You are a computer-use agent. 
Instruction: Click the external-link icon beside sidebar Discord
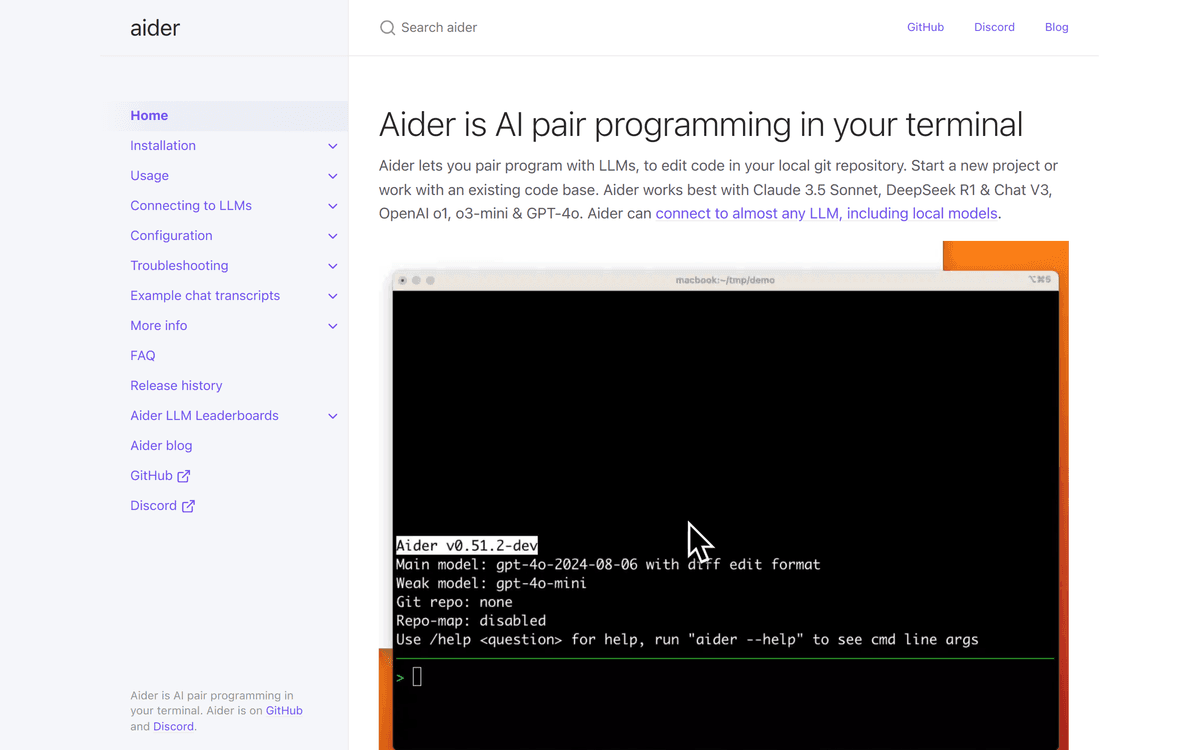[188, 506]
